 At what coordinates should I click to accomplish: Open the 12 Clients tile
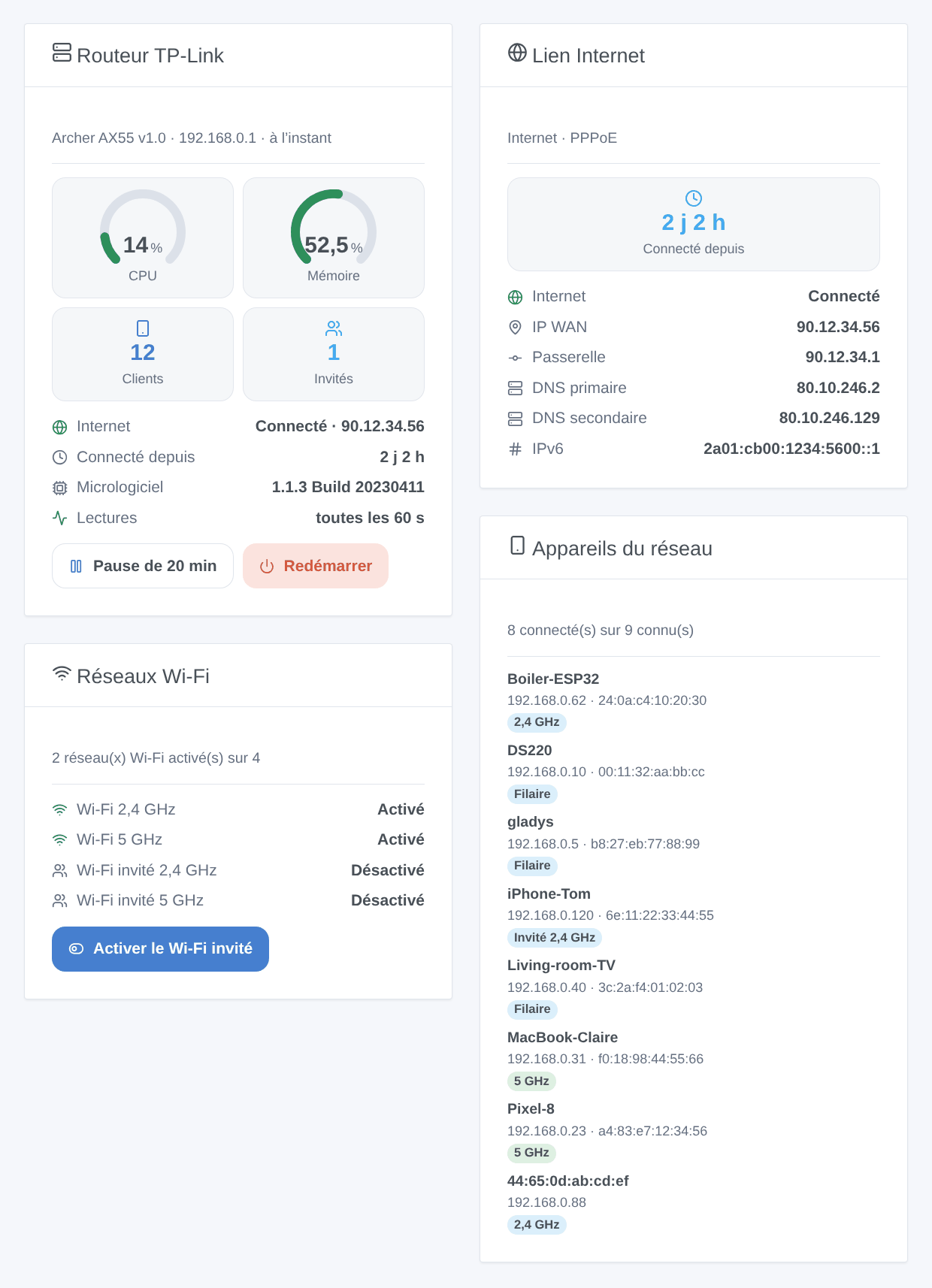point(143,354)
